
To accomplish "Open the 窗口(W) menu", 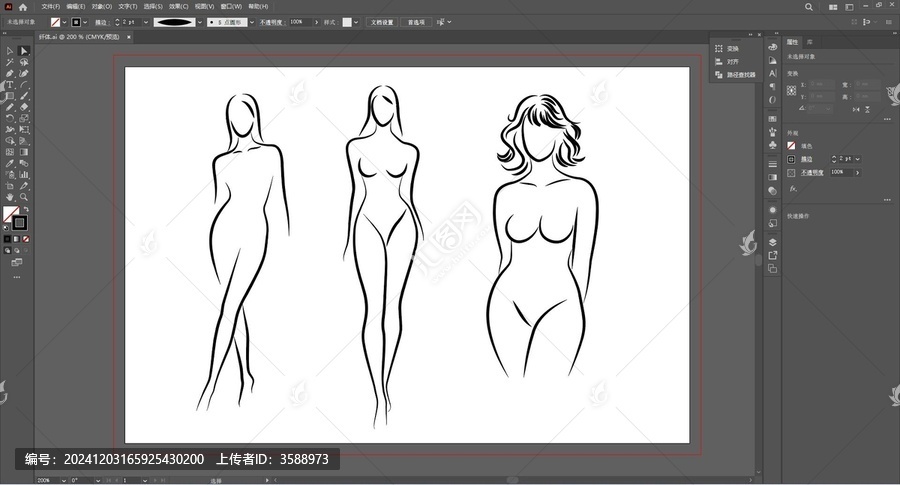I will coord(231,7).
